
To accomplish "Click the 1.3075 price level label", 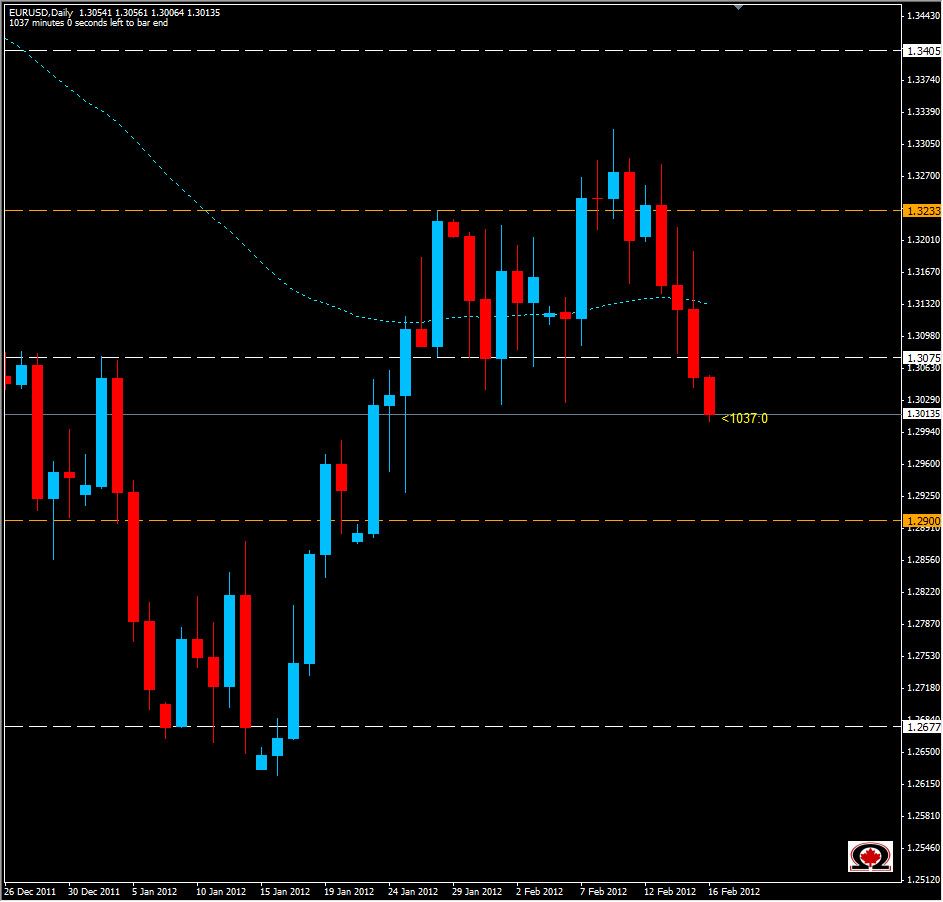I will pos(919,358).
